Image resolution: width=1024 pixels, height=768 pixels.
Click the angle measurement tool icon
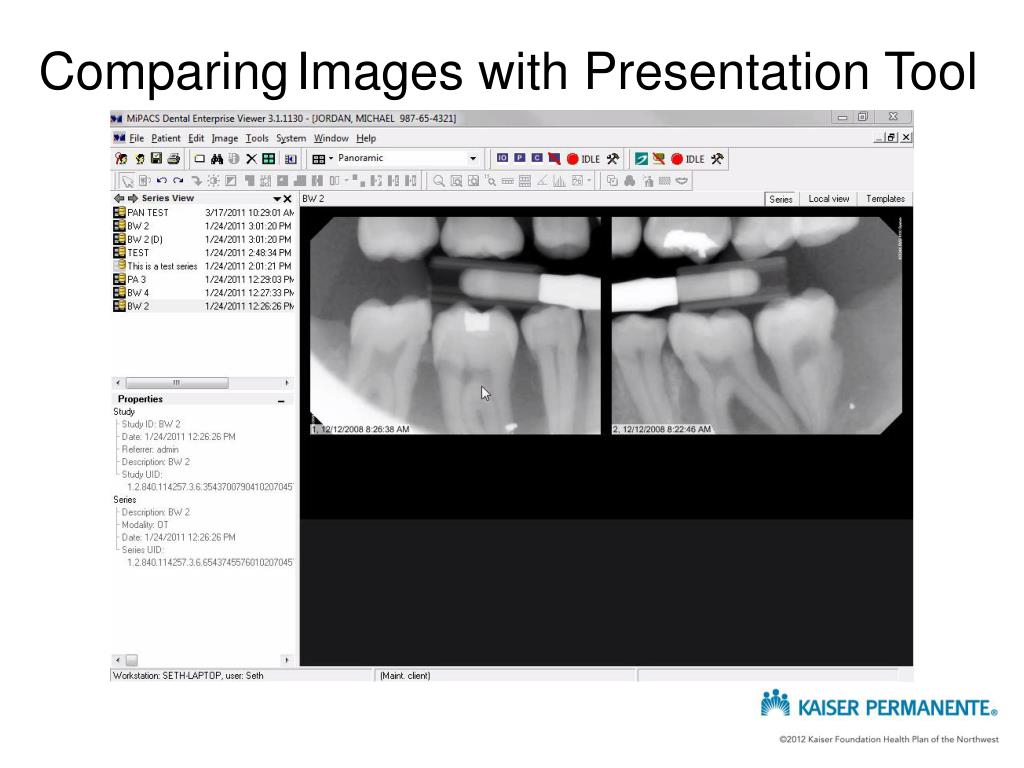click(x=542, y=181)
